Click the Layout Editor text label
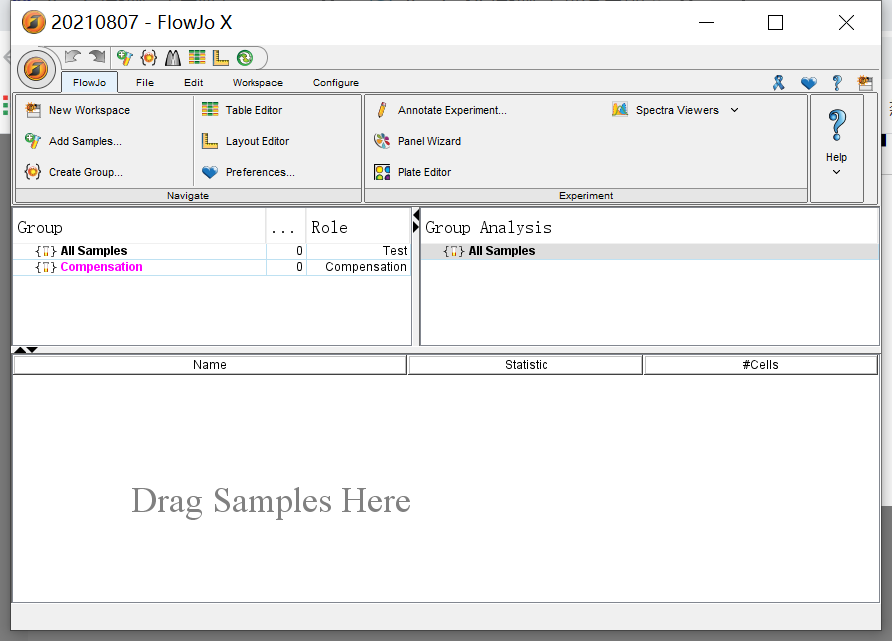The image size is (892, 641). [x=257, y=141]
